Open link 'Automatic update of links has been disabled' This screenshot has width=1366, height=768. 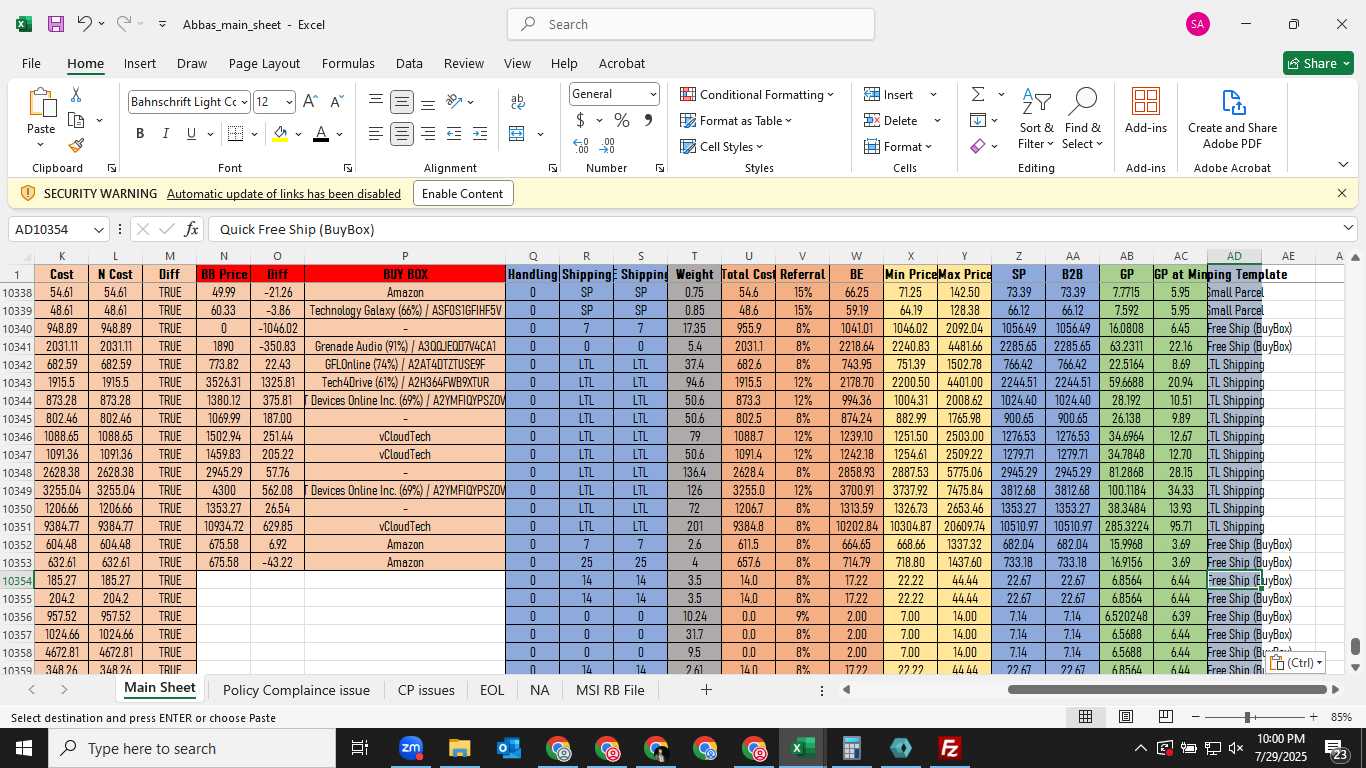point(284,194)
